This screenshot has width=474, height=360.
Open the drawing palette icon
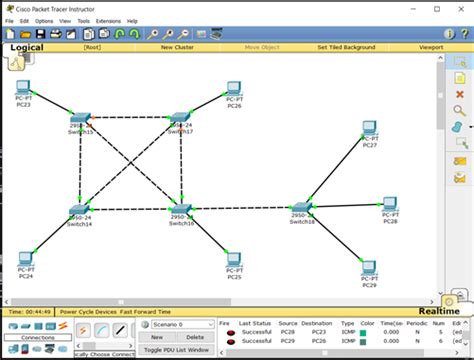click(201, 34)
